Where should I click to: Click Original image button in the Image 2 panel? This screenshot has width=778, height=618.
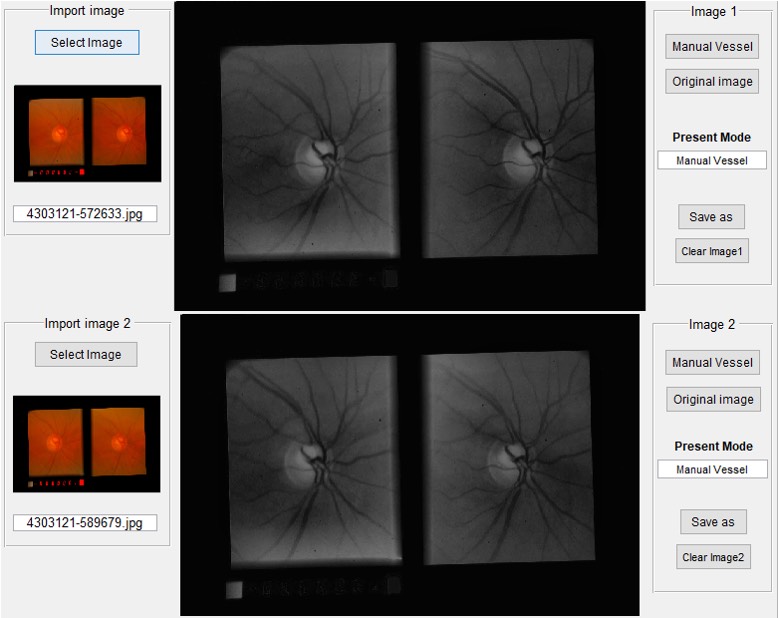[713, 399]
